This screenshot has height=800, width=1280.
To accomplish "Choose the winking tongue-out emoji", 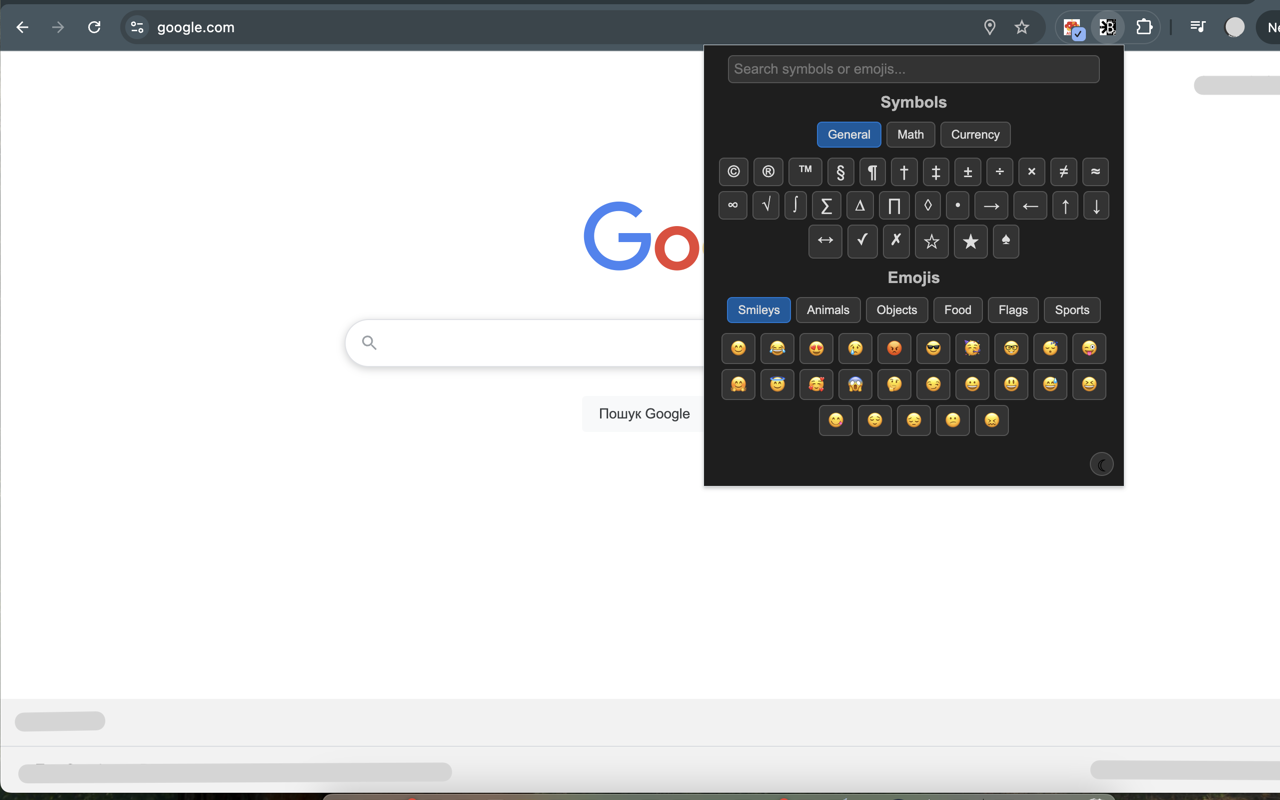I will pos(1089,348).
